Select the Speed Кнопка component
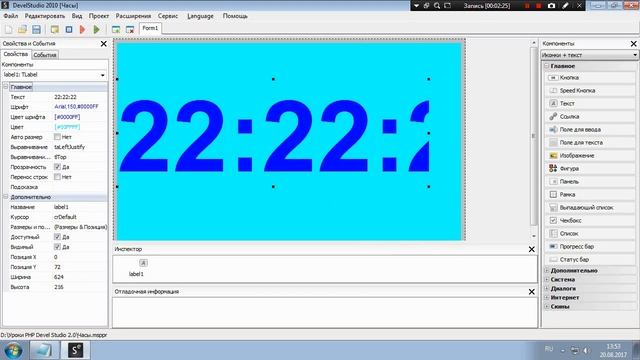Image resolution: width=640 pixels, height=360 pixels. (x=589, y=91)
